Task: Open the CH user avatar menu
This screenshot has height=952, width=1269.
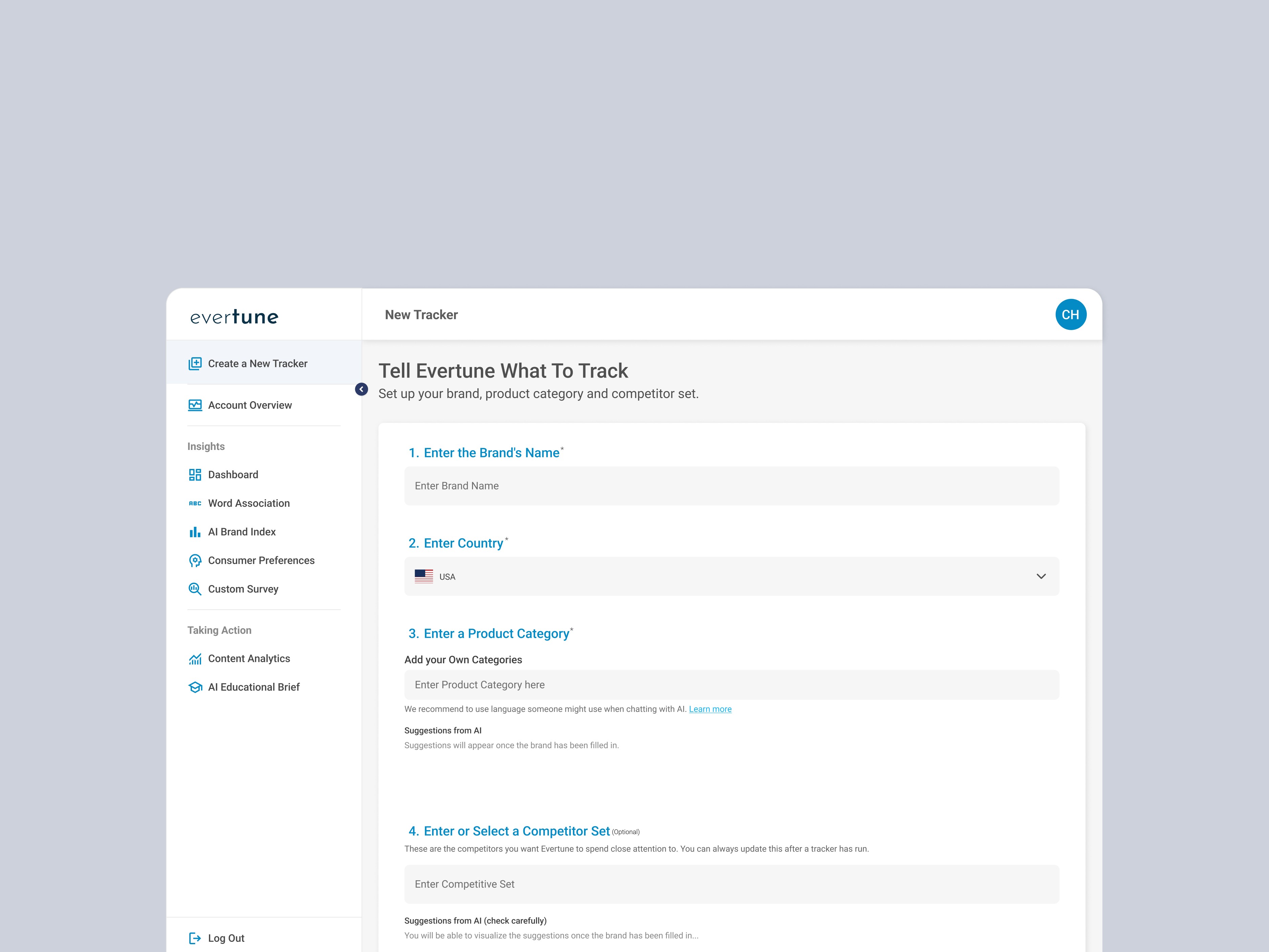Action: pos(1071,315)
